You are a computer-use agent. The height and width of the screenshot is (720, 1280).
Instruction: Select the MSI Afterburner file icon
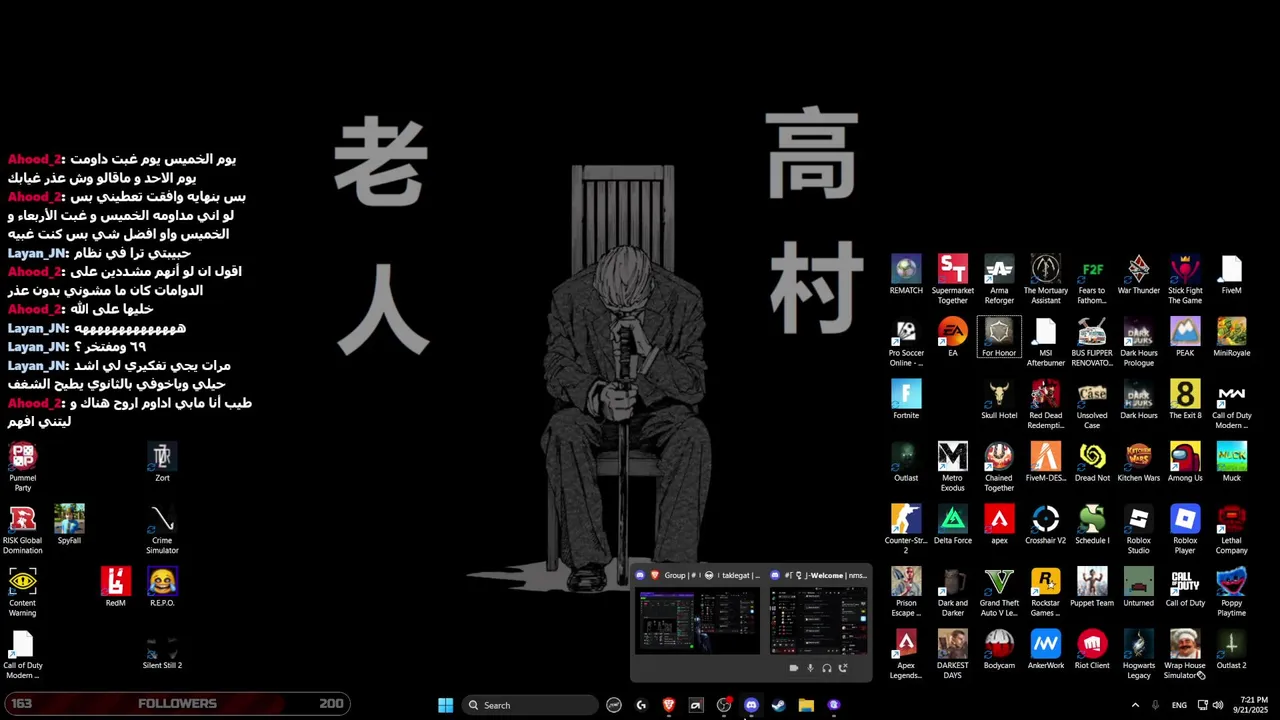coord(1045,342)
